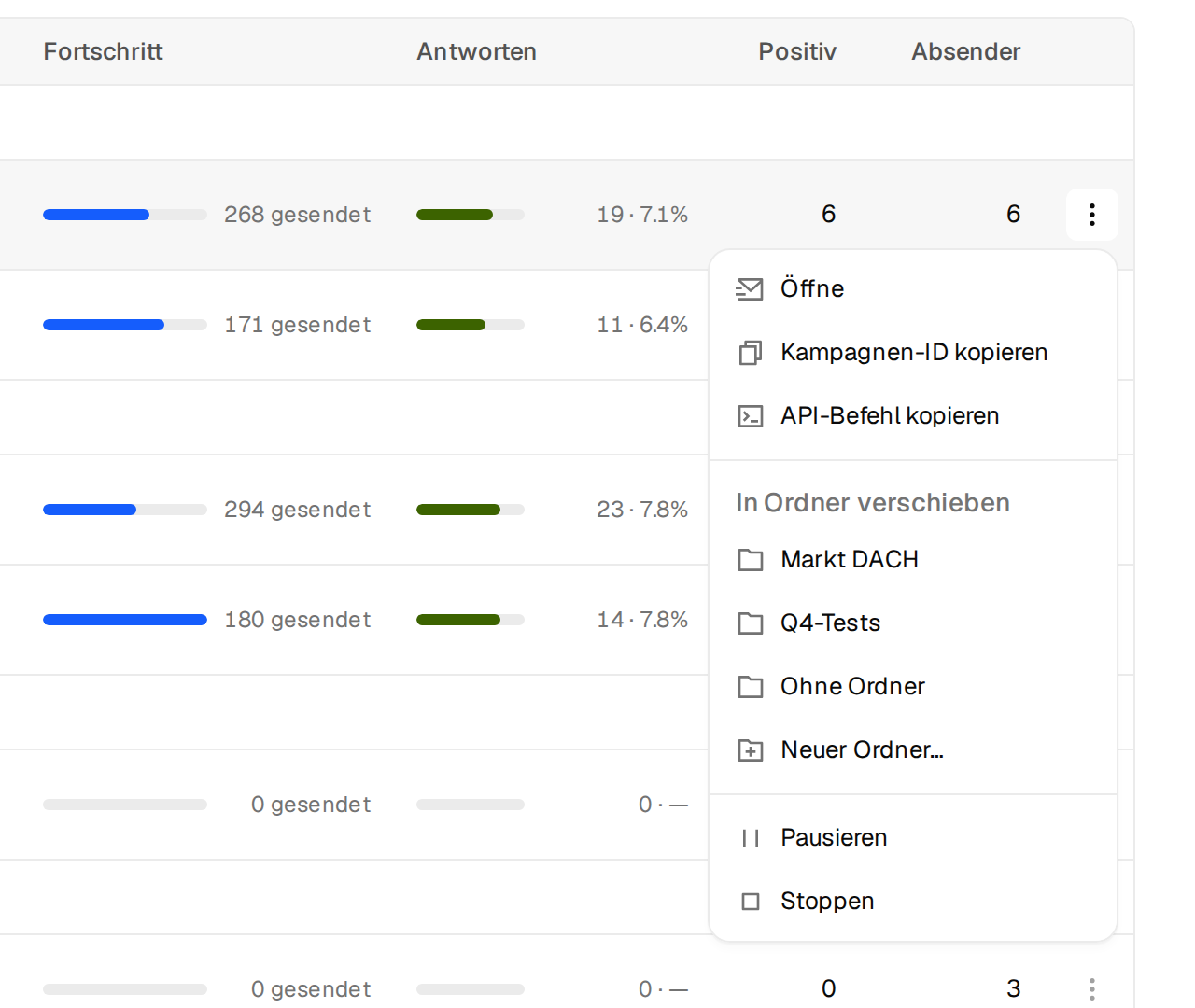The width and height of the screenshot is (1195, 1008).
Task: Select API-Befehl kopieren menu entry
Action: coord(913,416)
